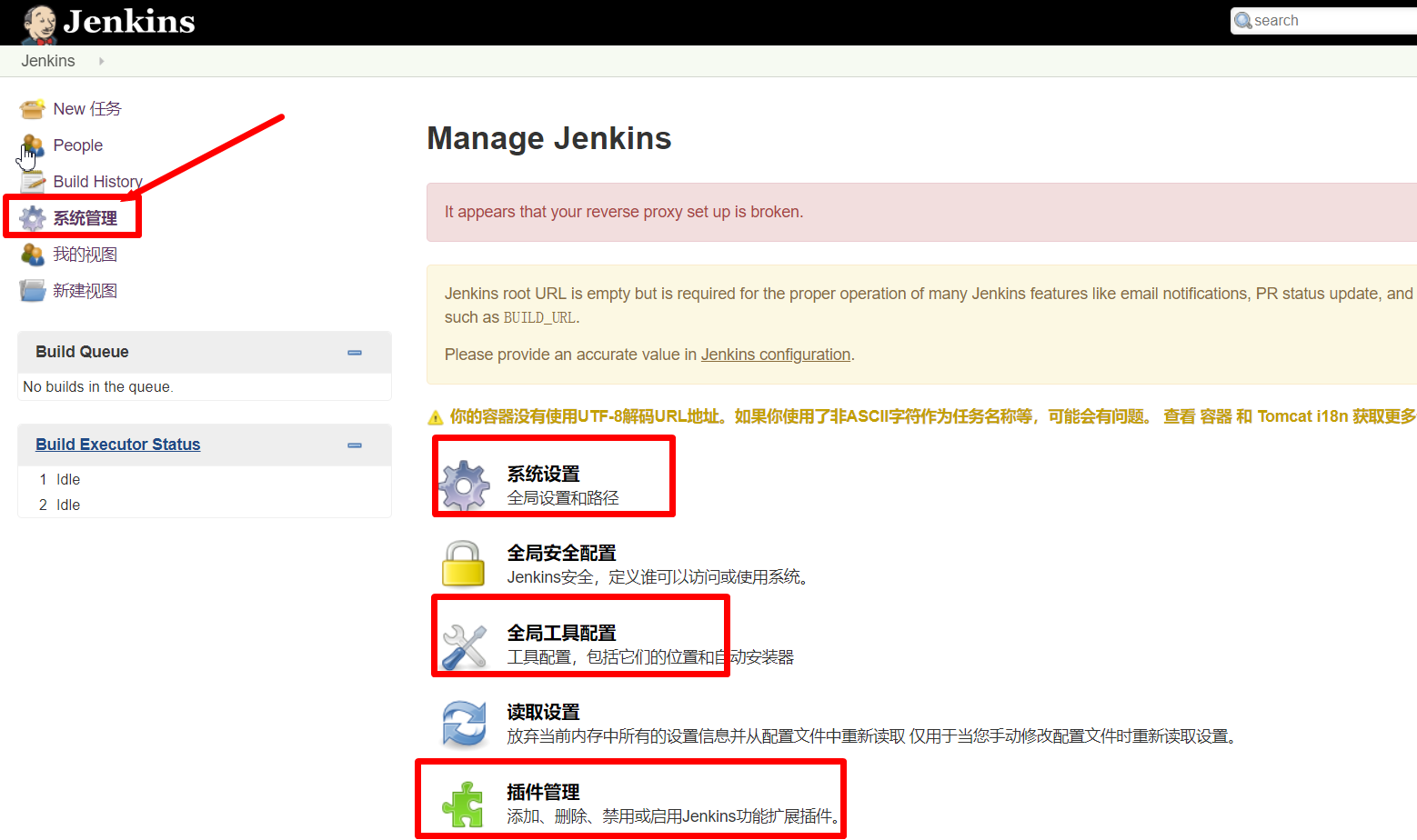
Task: Open 新建视图 link
Action: 85,291
